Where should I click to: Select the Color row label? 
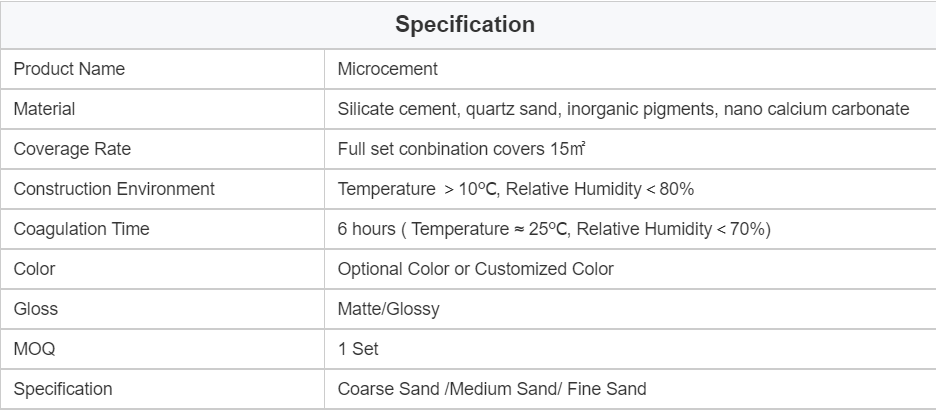tap(34, 269)
